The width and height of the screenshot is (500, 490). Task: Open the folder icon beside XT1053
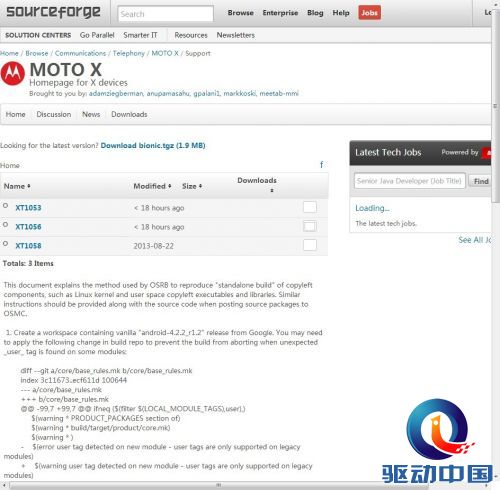click(x=5, y=206)
